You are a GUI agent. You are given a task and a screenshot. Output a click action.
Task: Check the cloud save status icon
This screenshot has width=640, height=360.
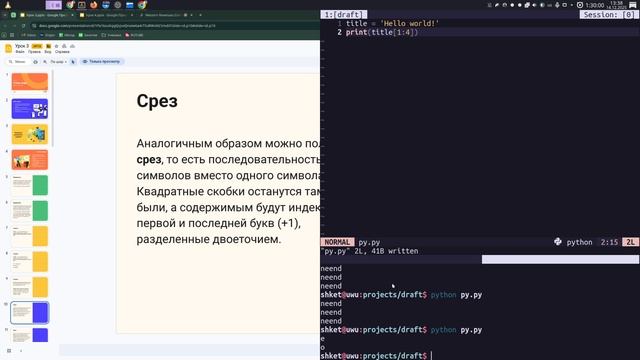click(72, 46)
